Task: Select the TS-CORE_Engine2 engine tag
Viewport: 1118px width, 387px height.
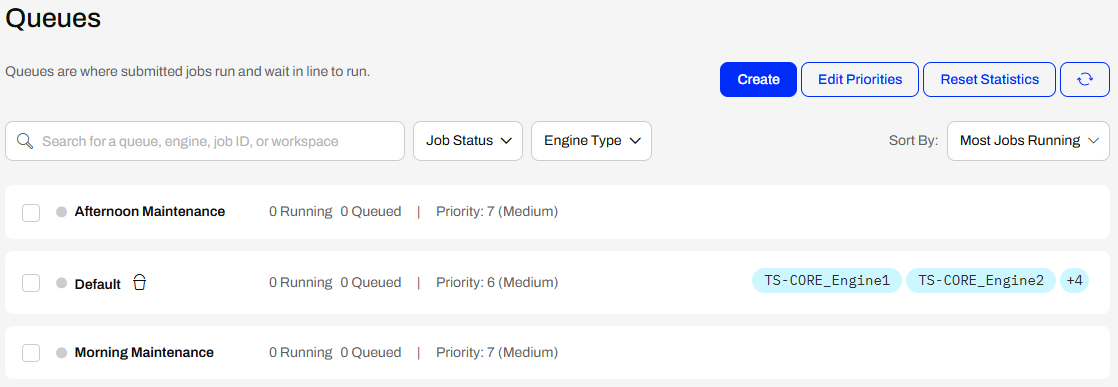Action: [980, 281]
